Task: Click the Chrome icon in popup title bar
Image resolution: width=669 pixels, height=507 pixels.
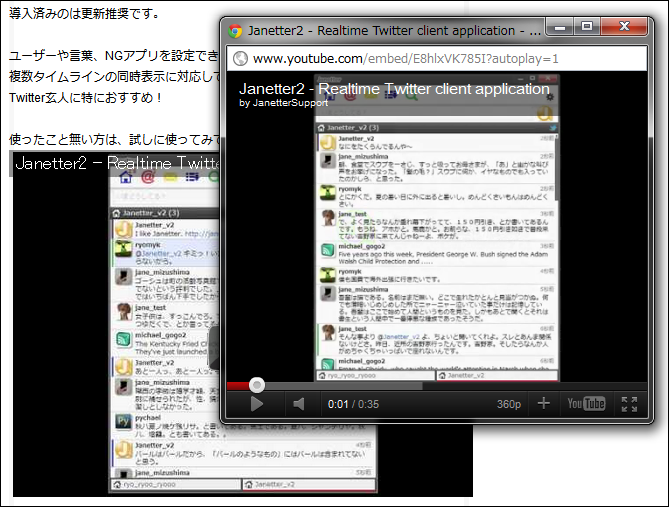Action: (235, 31)
